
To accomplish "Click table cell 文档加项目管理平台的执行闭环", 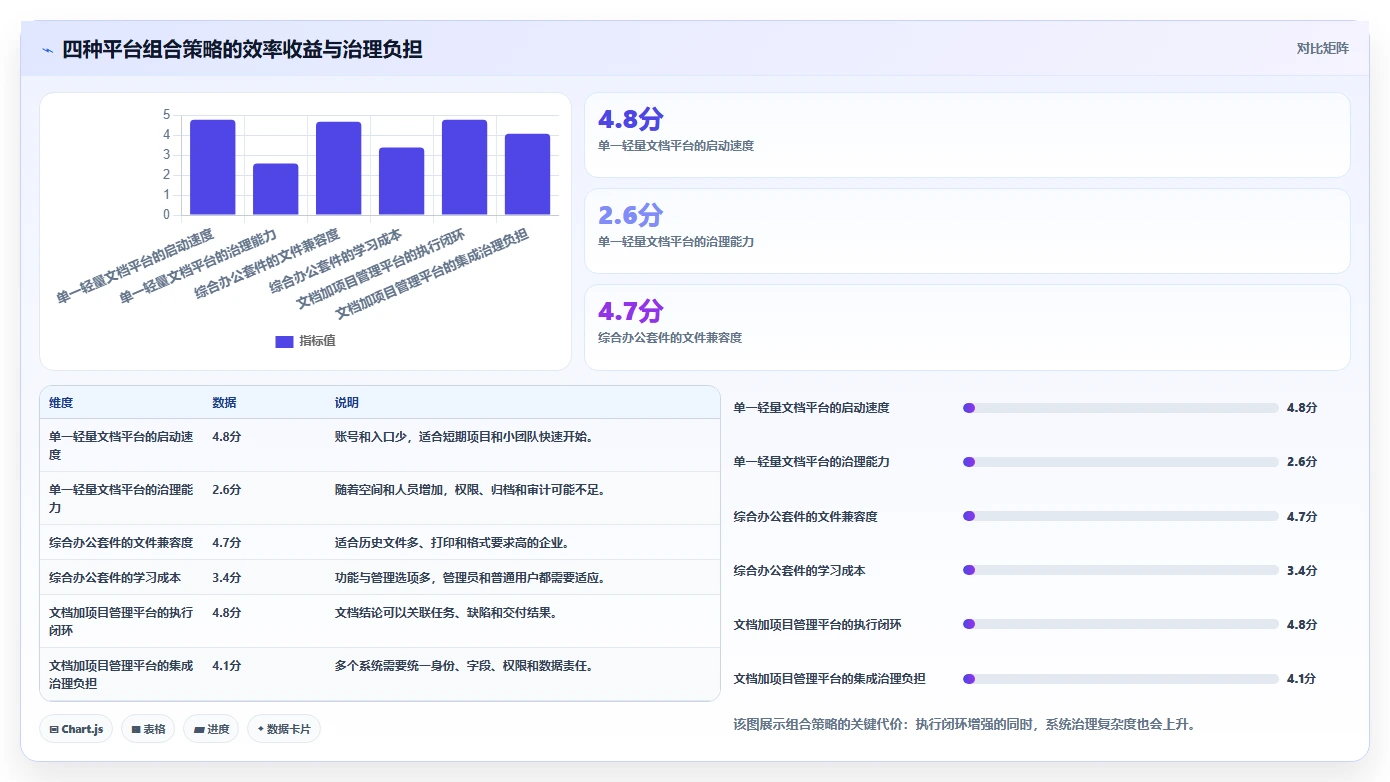I will pos(121,622).
